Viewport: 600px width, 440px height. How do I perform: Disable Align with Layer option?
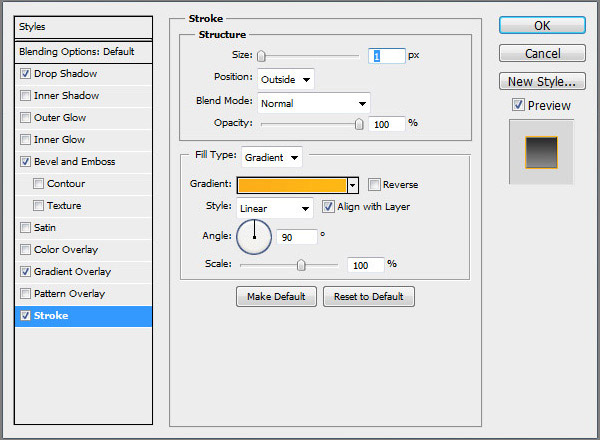click(328, 207)
